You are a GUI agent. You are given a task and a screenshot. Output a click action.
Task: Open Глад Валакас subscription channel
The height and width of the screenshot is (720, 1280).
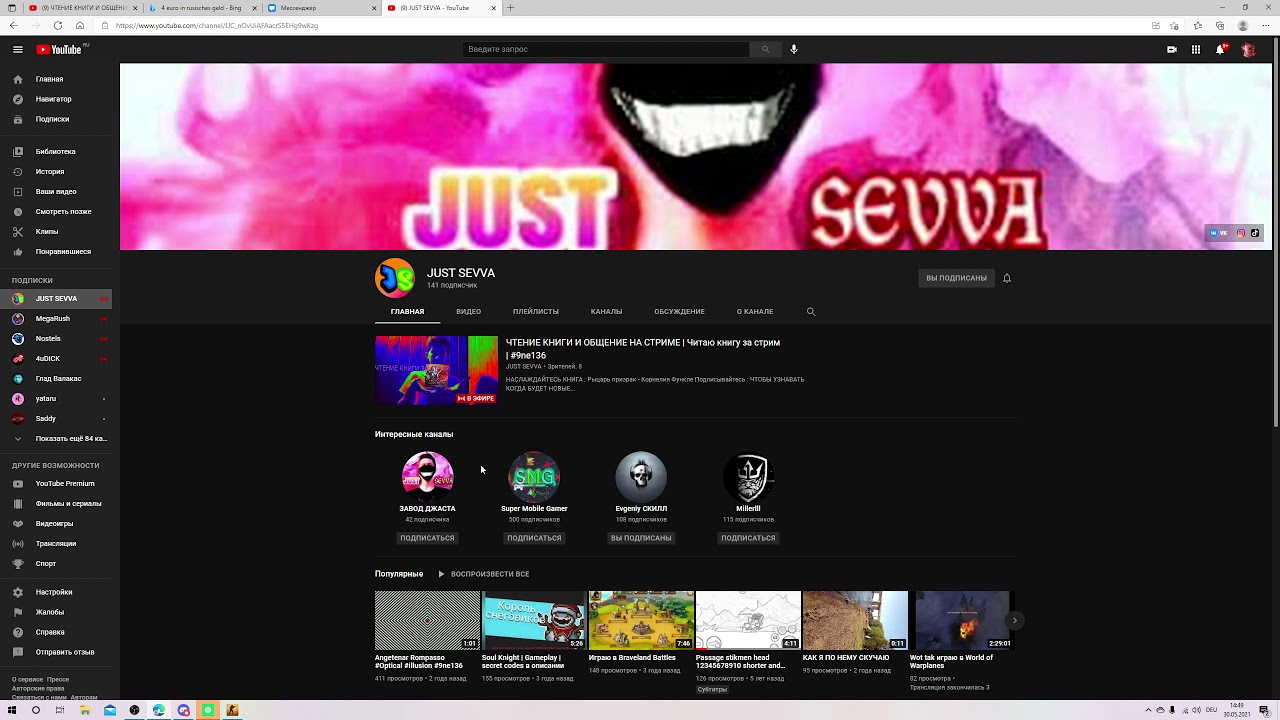56,378
